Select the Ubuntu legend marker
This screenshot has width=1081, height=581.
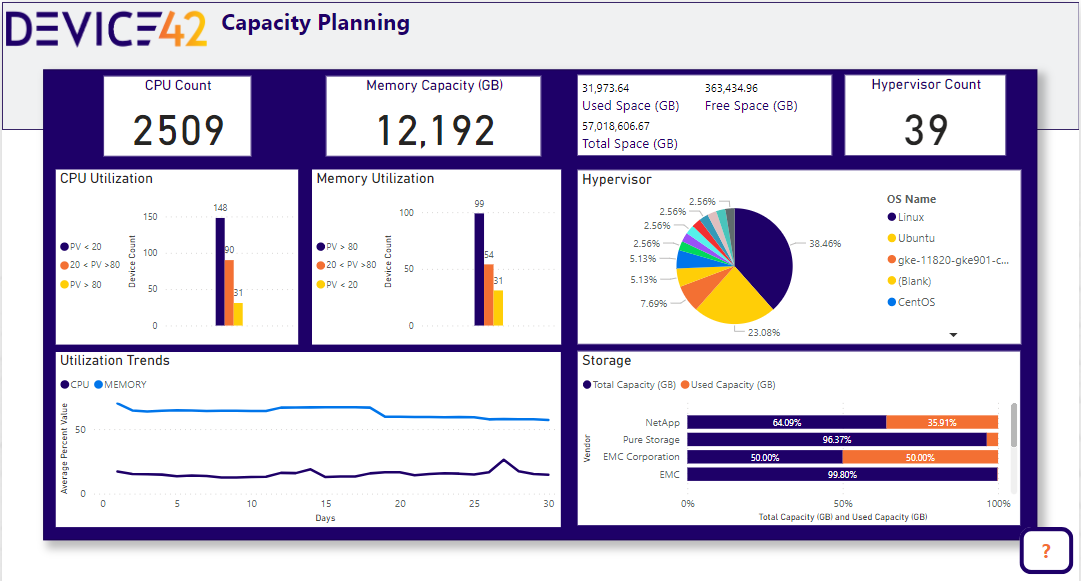892,238
